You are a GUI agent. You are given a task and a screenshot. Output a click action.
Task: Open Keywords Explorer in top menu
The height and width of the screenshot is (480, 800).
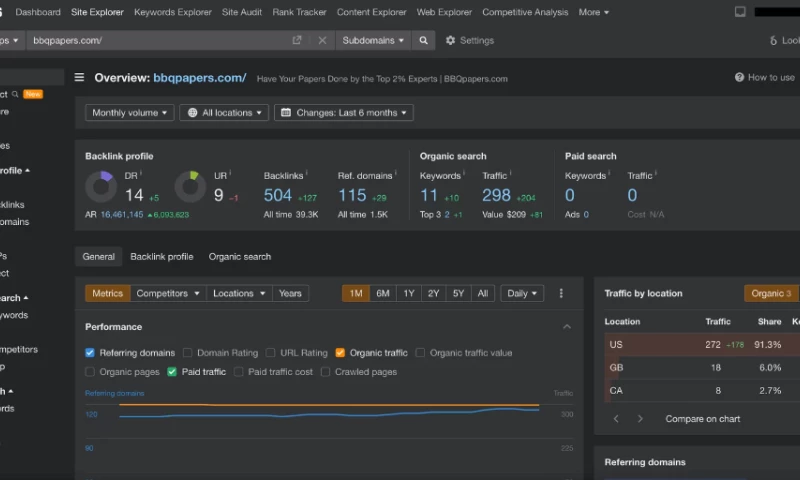(x=173, y=12)
